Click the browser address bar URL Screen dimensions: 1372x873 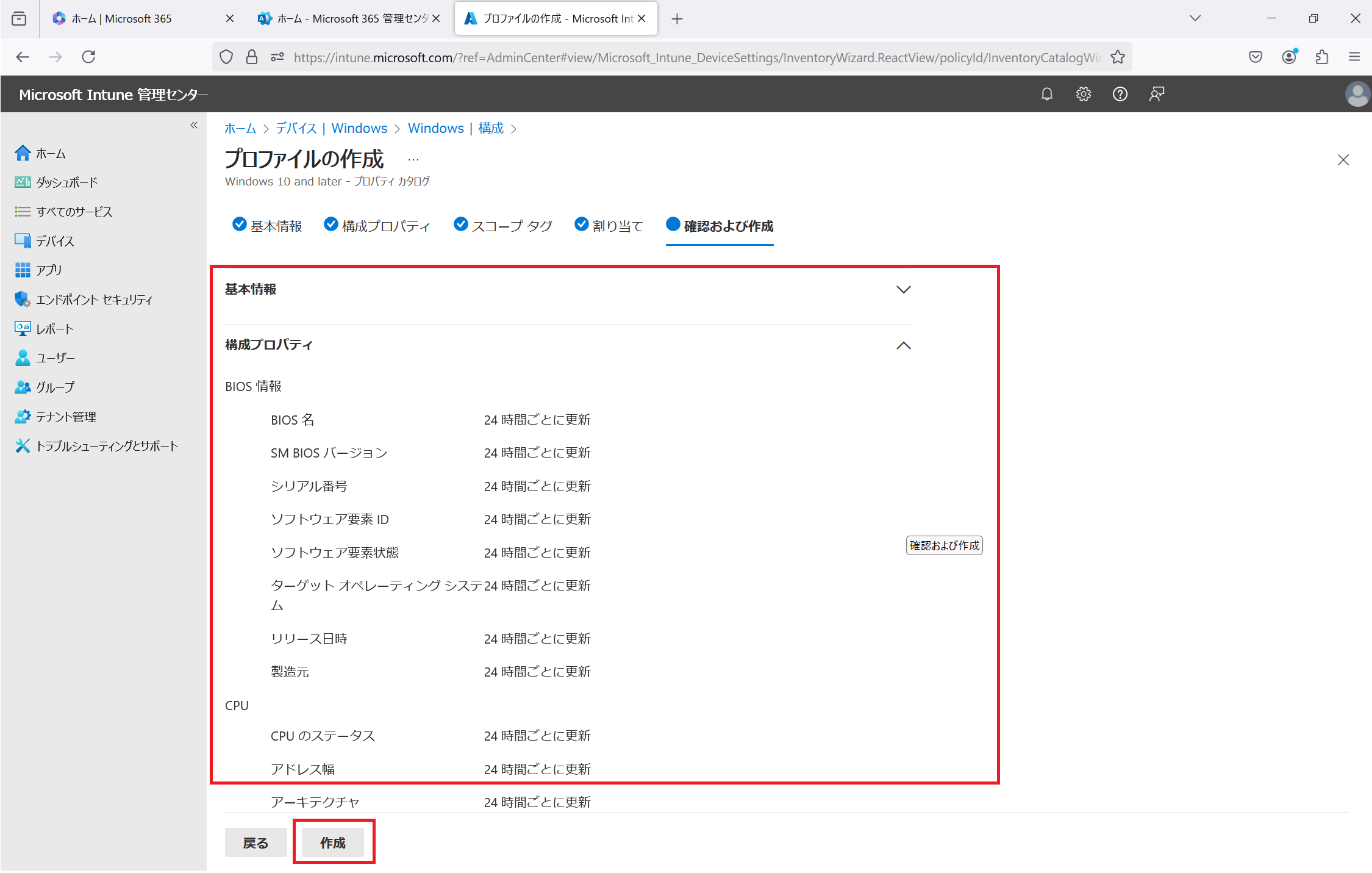pos(698,57)
